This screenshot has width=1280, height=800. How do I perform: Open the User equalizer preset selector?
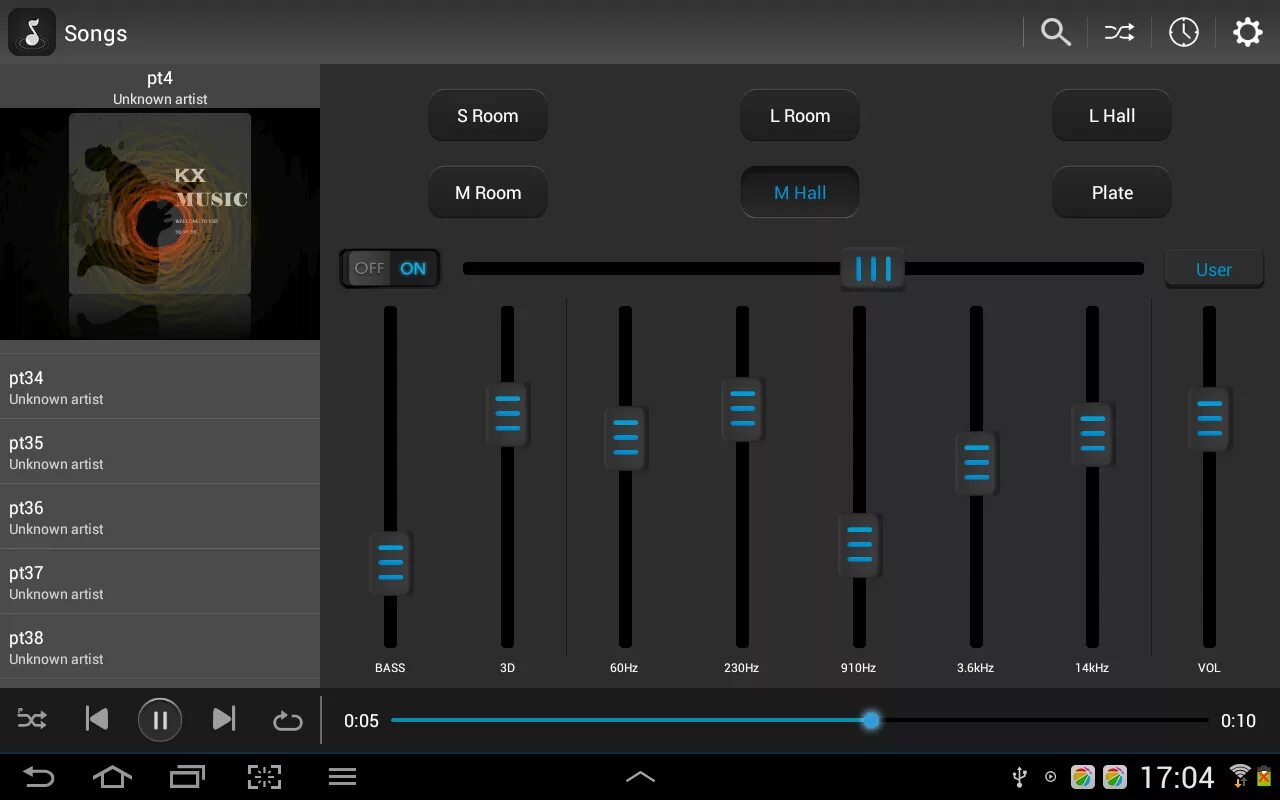(x=1214, y=269)
